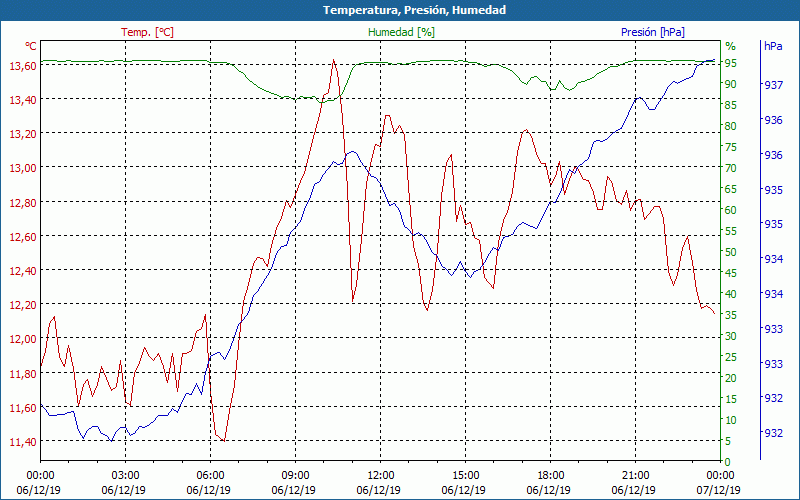Click the green '%' axis unit label
Screen dimensions: 800x500
click(x=731, y=46)
